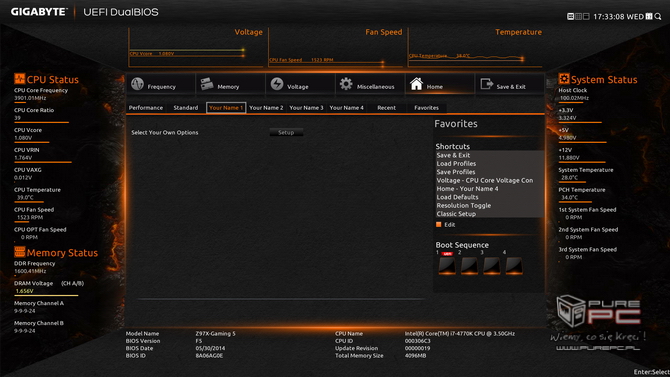Click the Host Clock value 100.02MHz
The width and height of the screenshot is (670, 377).
[x=574, y=98]
